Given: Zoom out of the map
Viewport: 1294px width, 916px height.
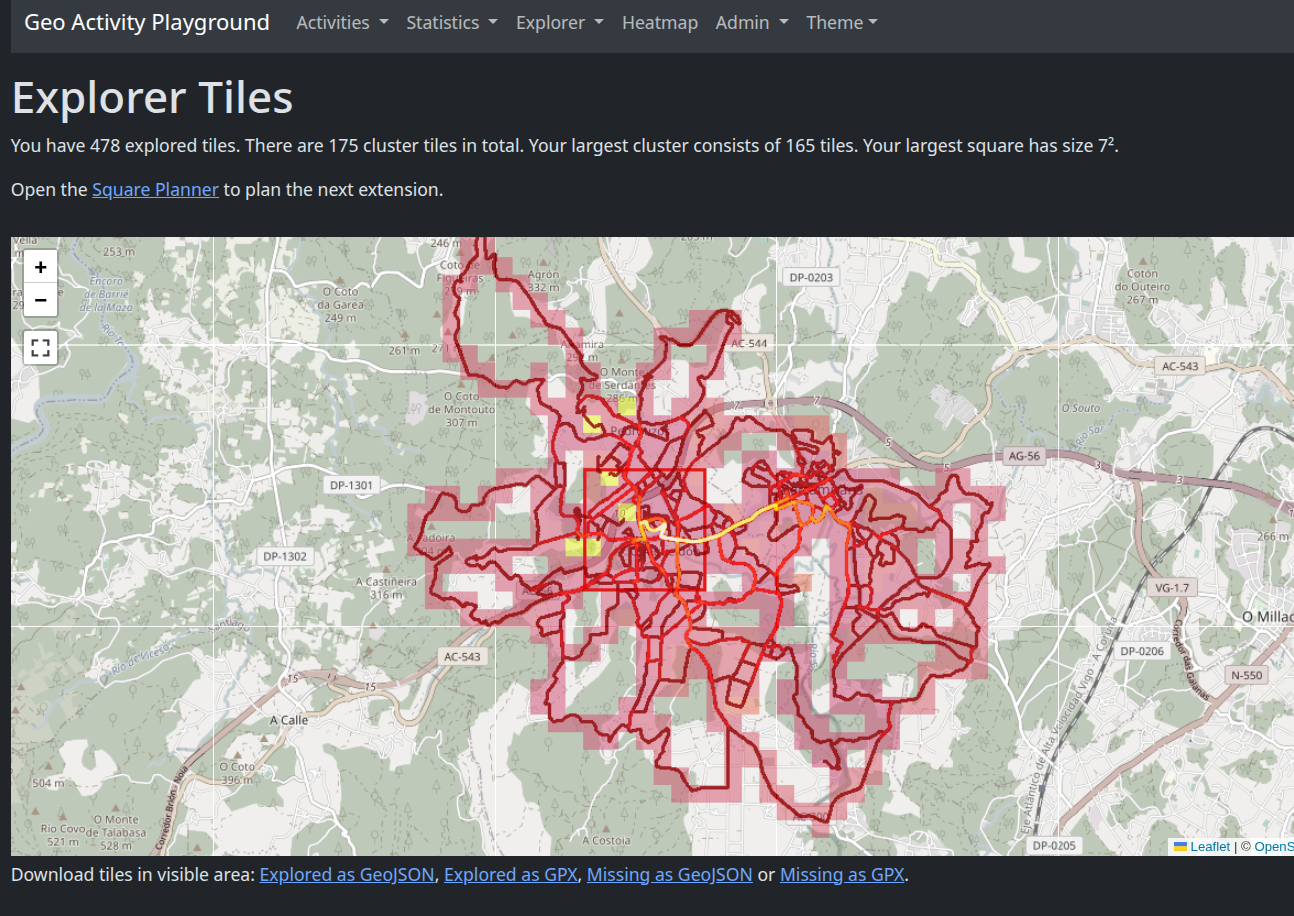Looking at the screenshot, I should 40,299.
